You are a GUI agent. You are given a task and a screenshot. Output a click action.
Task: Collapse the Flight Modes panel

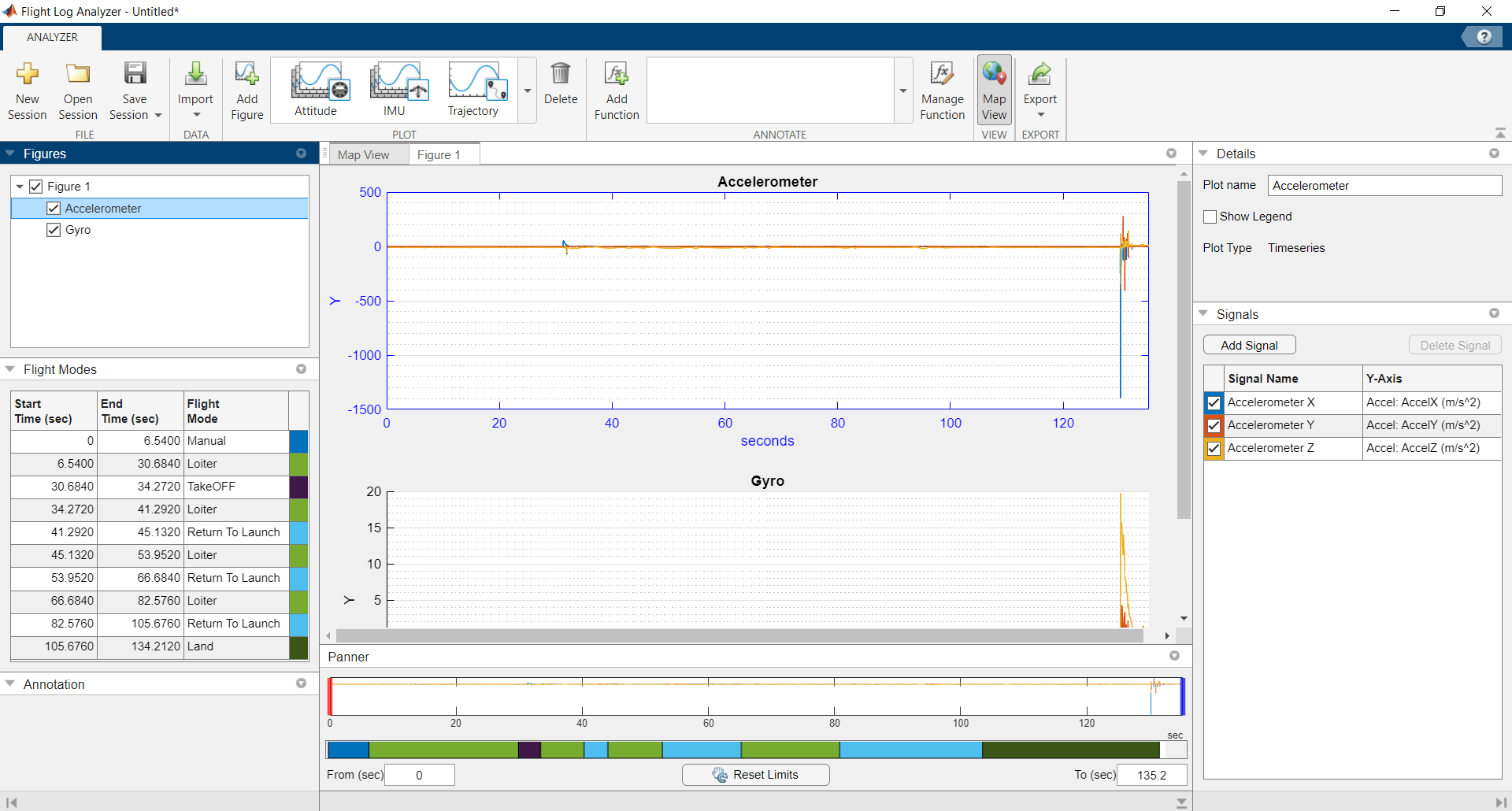pos(10,369)
